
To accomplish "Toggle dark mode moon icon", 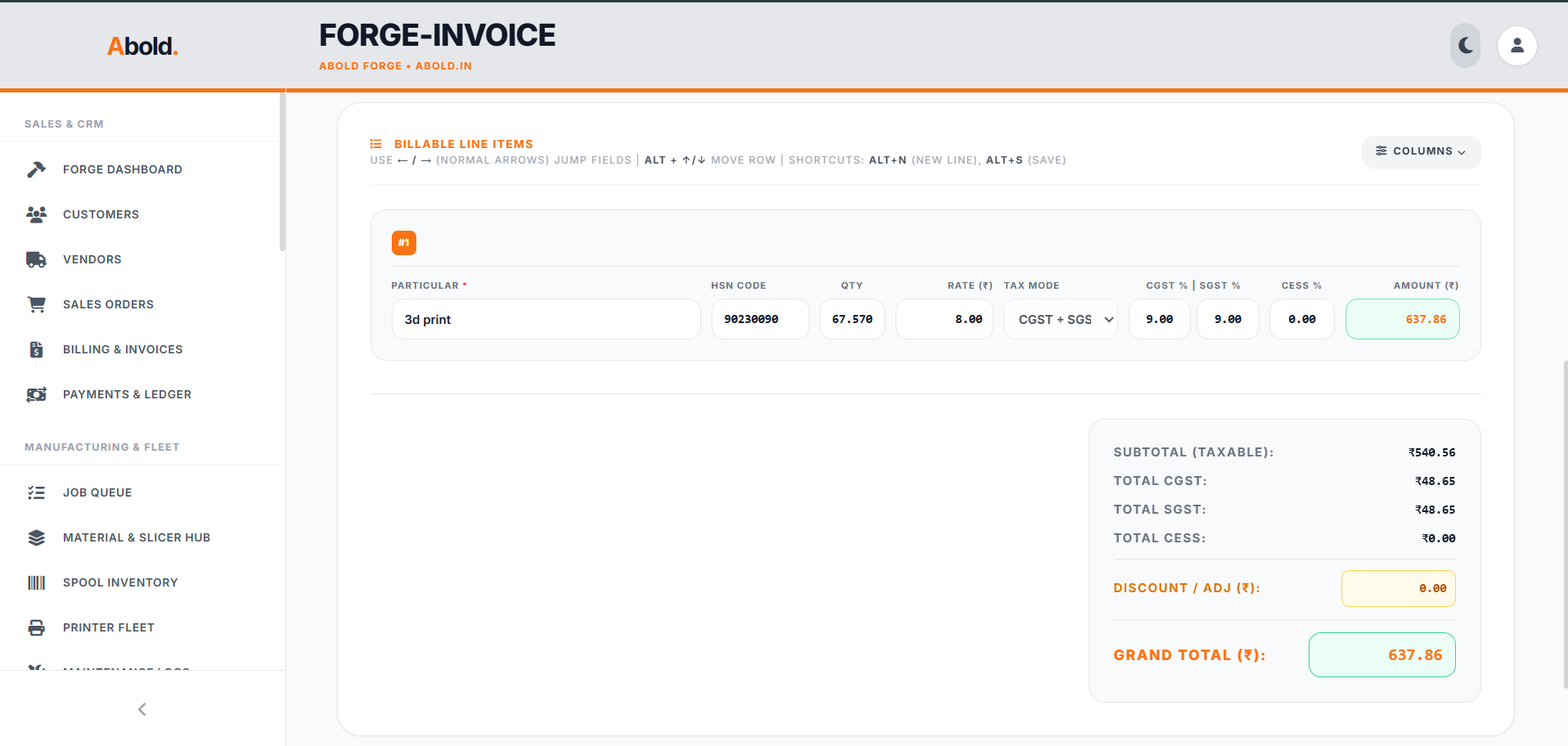I will tap(1466, 46).
